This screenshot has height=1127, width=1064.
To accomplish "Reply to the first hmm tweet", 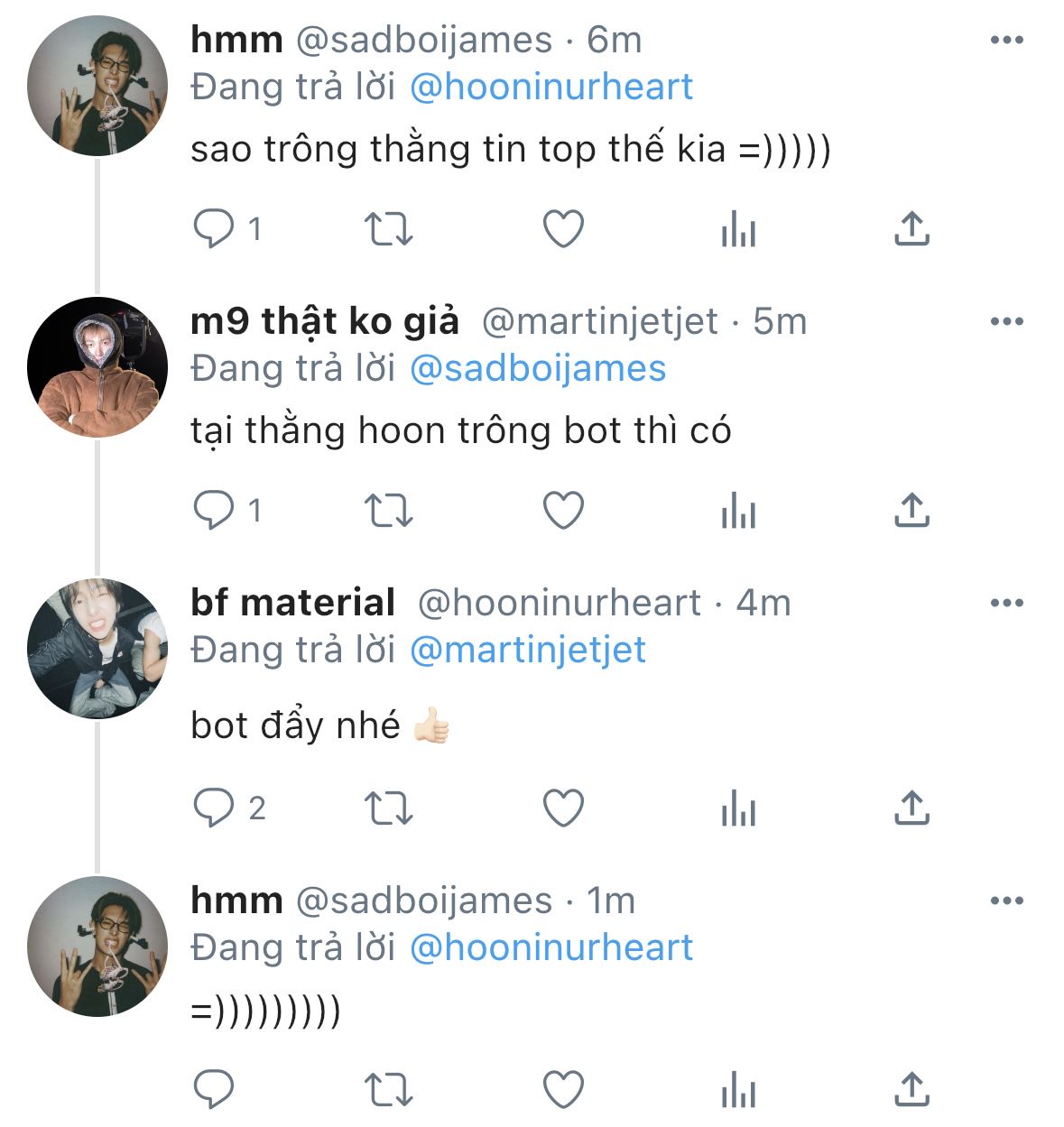I will point(214,229).
